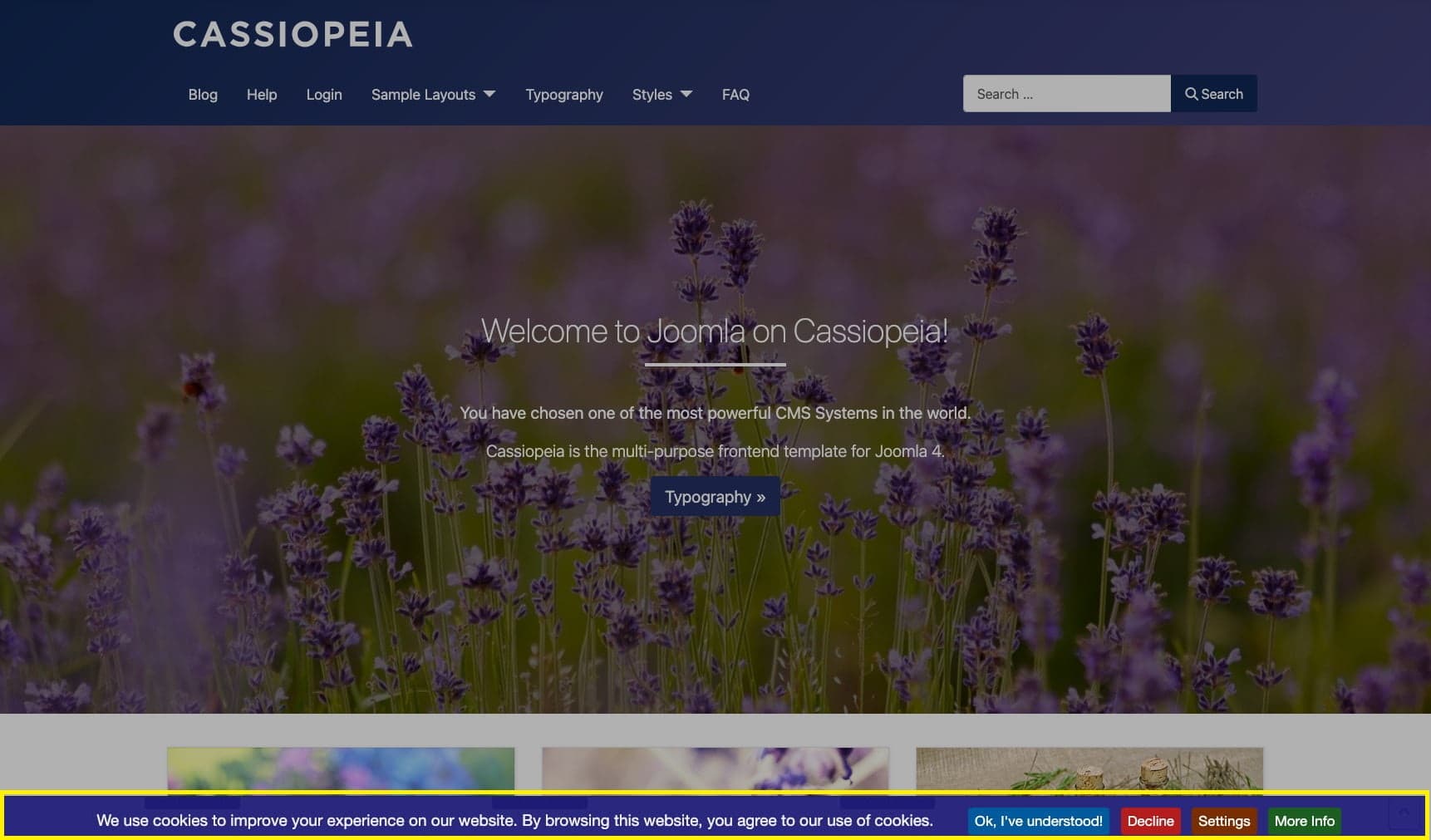1431x840 pixels.
Task: Open the FAQ menu item
Action: (735, 95)
